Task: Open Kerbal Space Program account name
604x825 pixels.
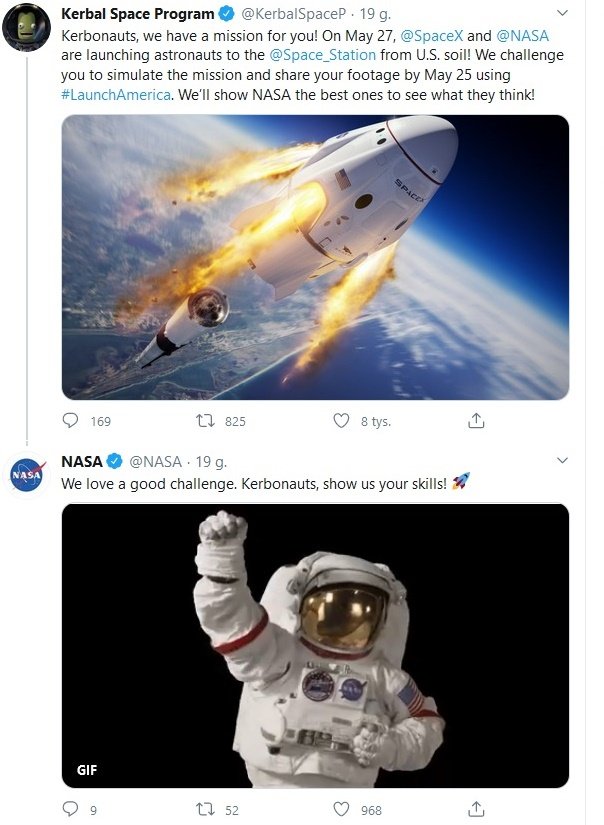Action: coord(138,14)
